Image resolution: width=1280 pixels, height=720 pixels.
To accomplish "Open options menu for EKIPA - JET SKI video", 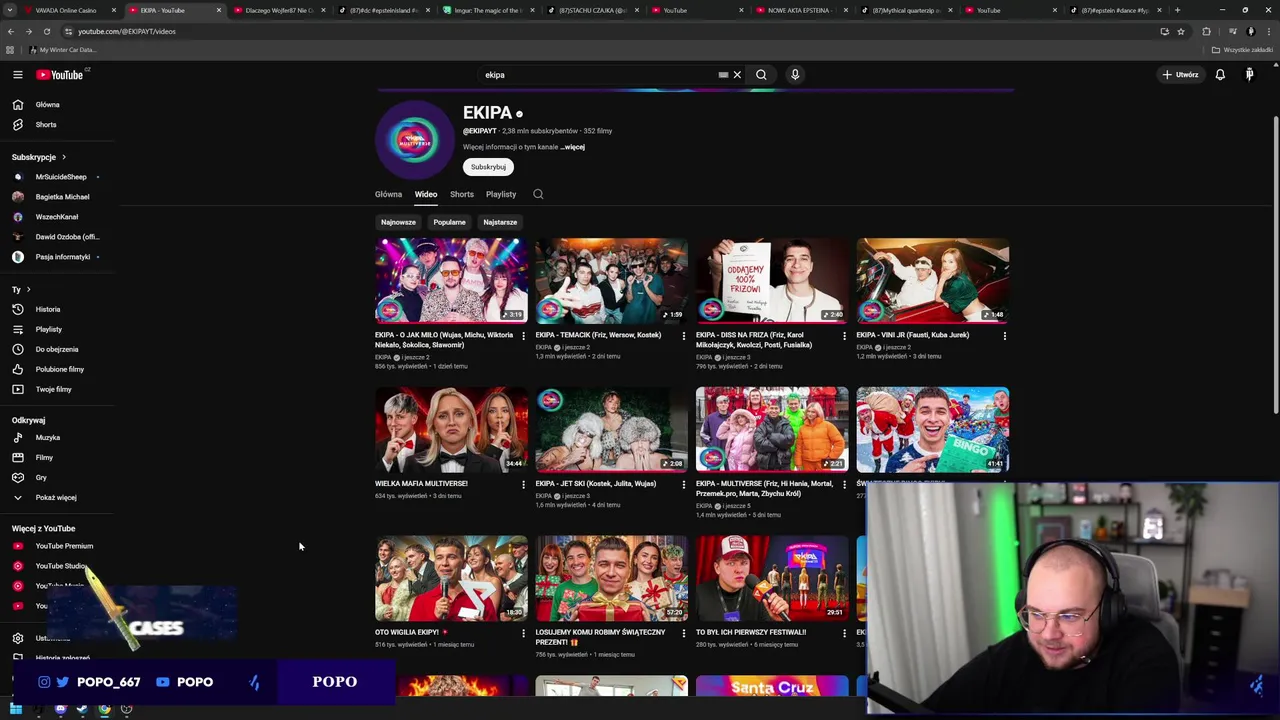I will click(684, 484).
